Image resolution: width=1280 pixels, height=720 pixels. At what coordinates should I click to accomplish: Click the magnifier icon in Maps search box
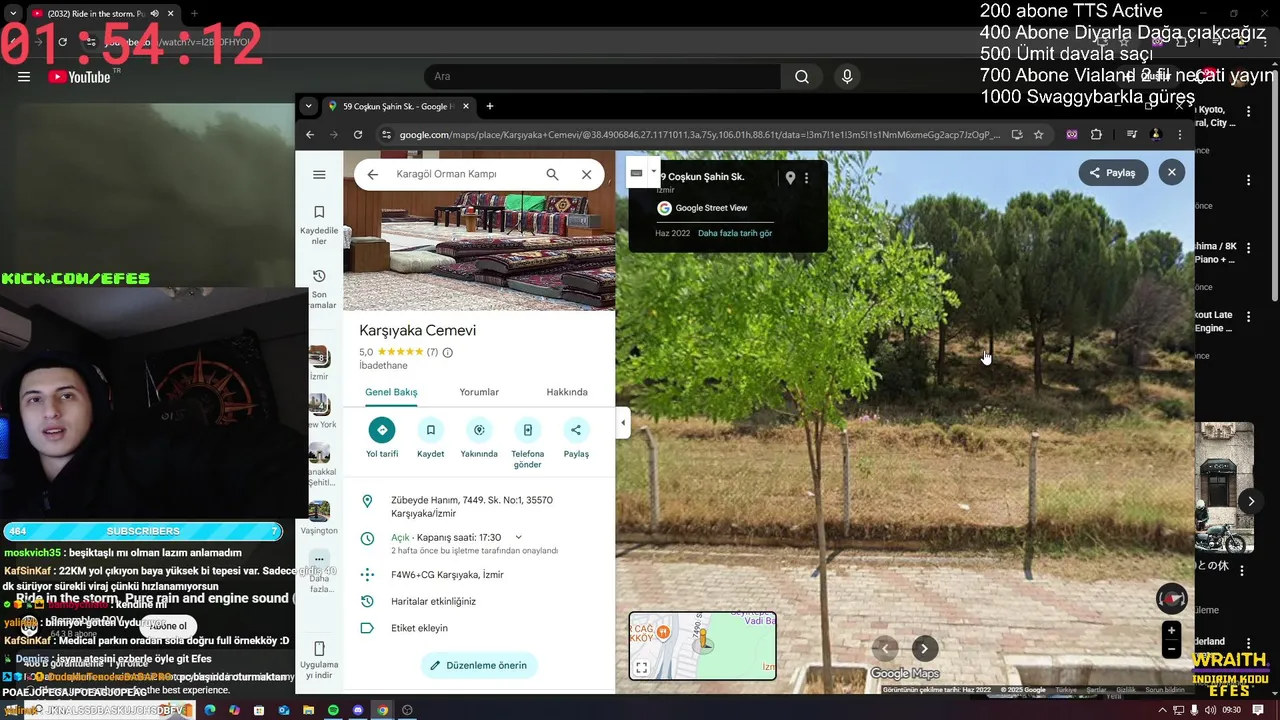(x=552, y=174)
